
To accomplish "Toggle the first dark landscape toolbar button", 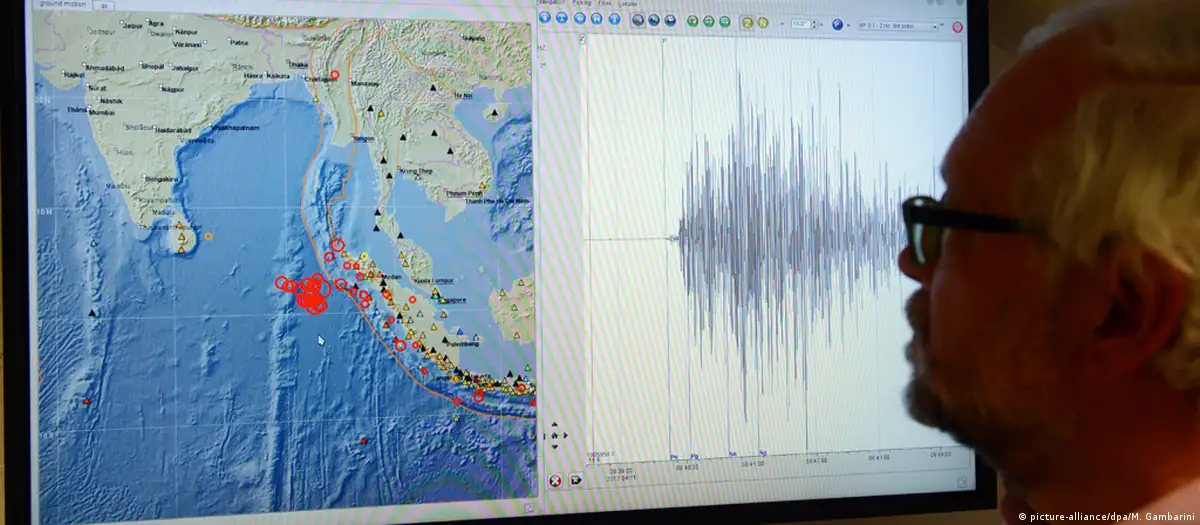I will pos(637,20).
